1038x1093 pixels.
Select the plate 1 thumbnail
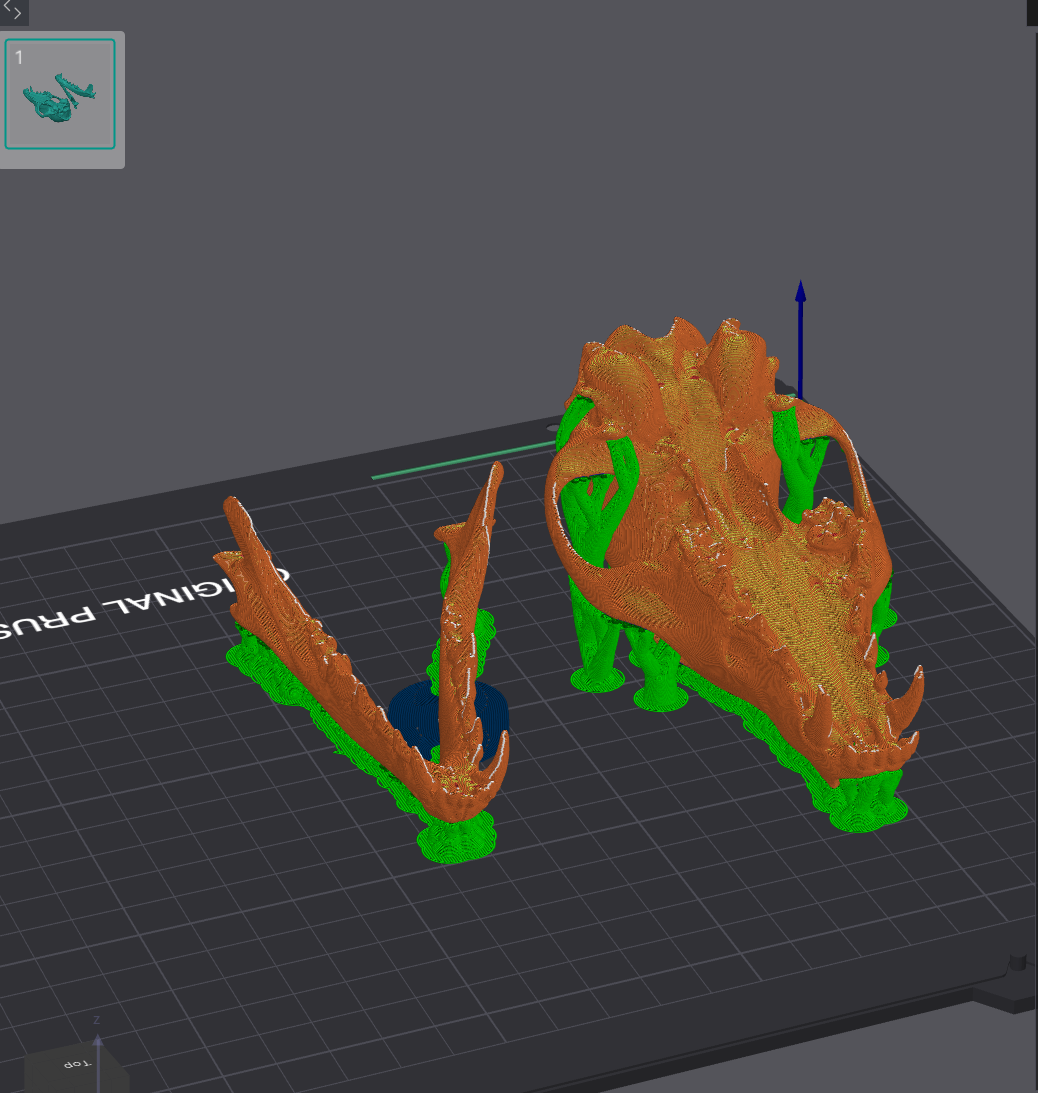(x=60, y=94)
